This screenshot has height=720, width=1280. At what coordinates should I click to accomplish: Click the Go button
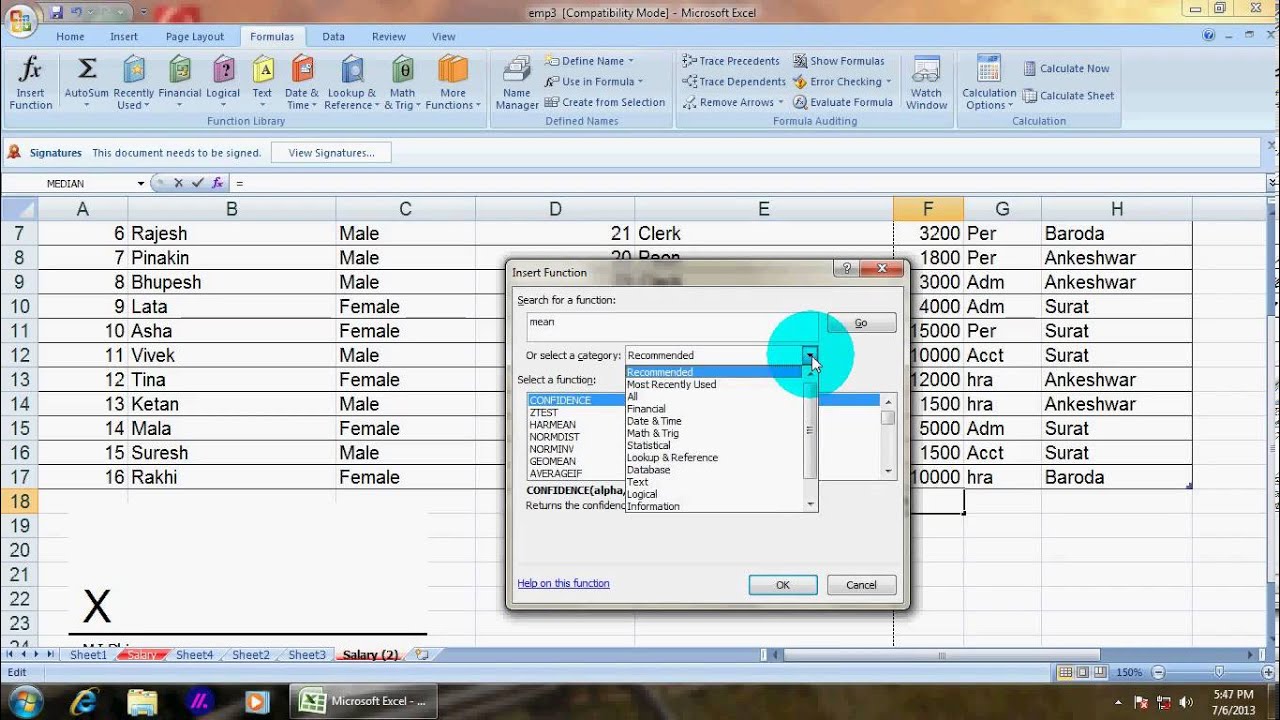pos(861,323)
